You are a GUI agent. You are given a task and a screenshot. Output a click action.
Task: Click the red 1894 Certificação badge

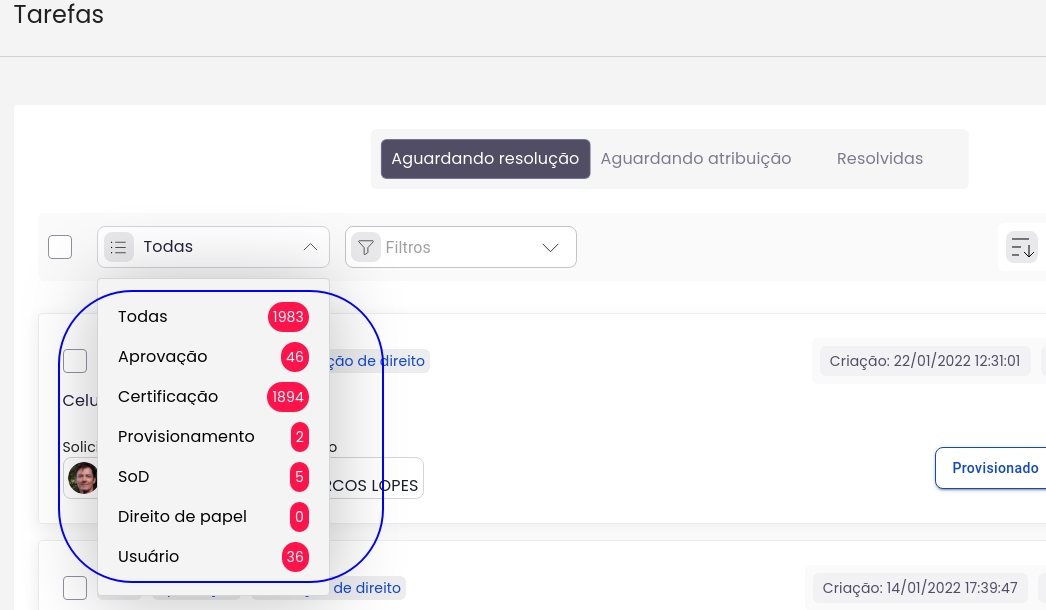click(288, 397)
